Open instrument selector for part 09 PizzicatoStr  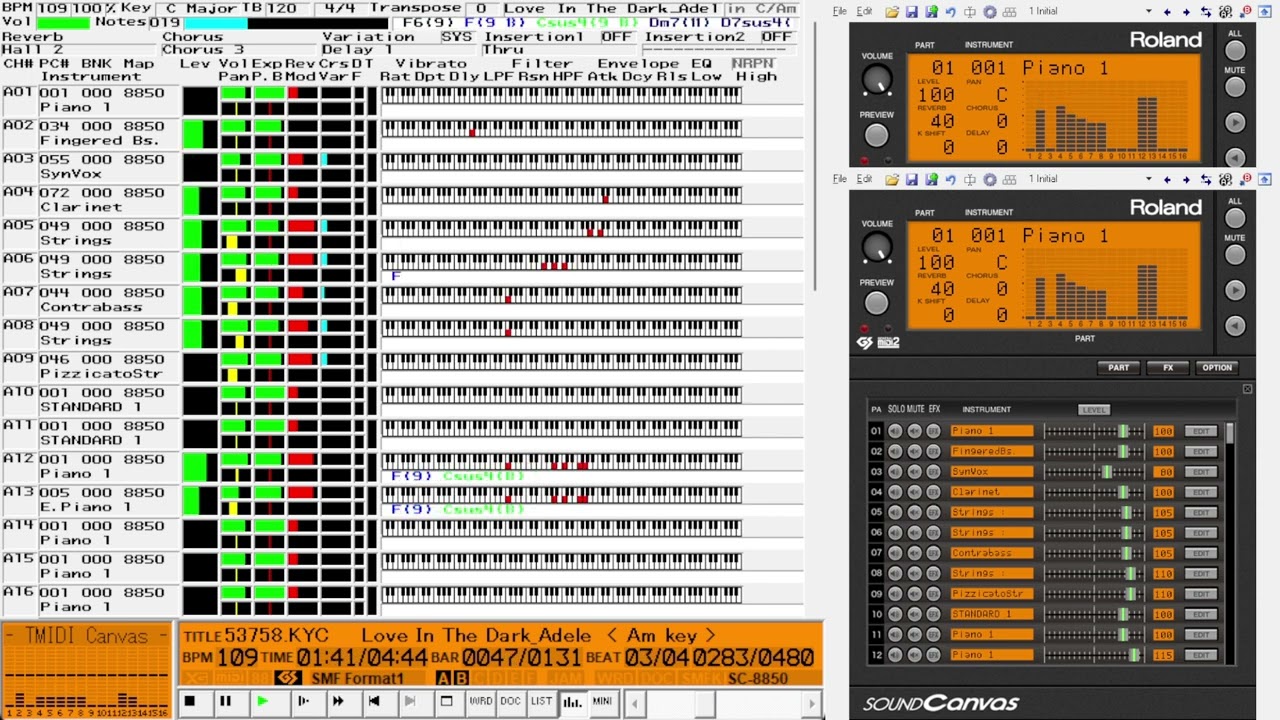pos(991,593)
